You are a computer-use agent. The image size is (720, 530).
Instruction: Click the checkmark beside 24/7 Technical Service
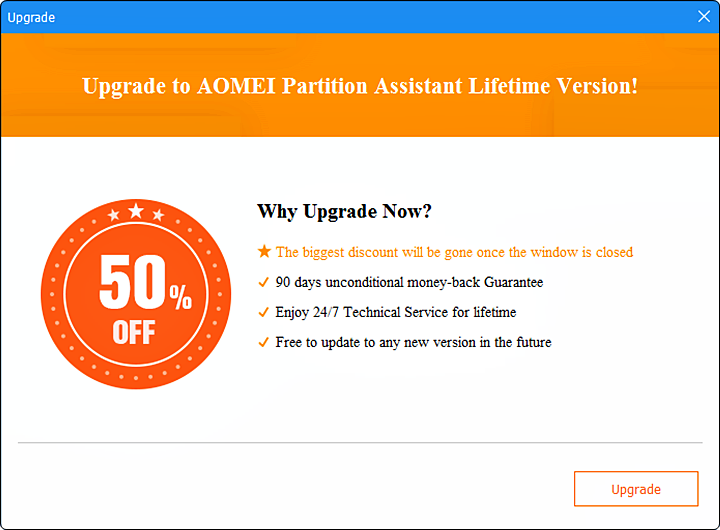click(x=264, y=312)
